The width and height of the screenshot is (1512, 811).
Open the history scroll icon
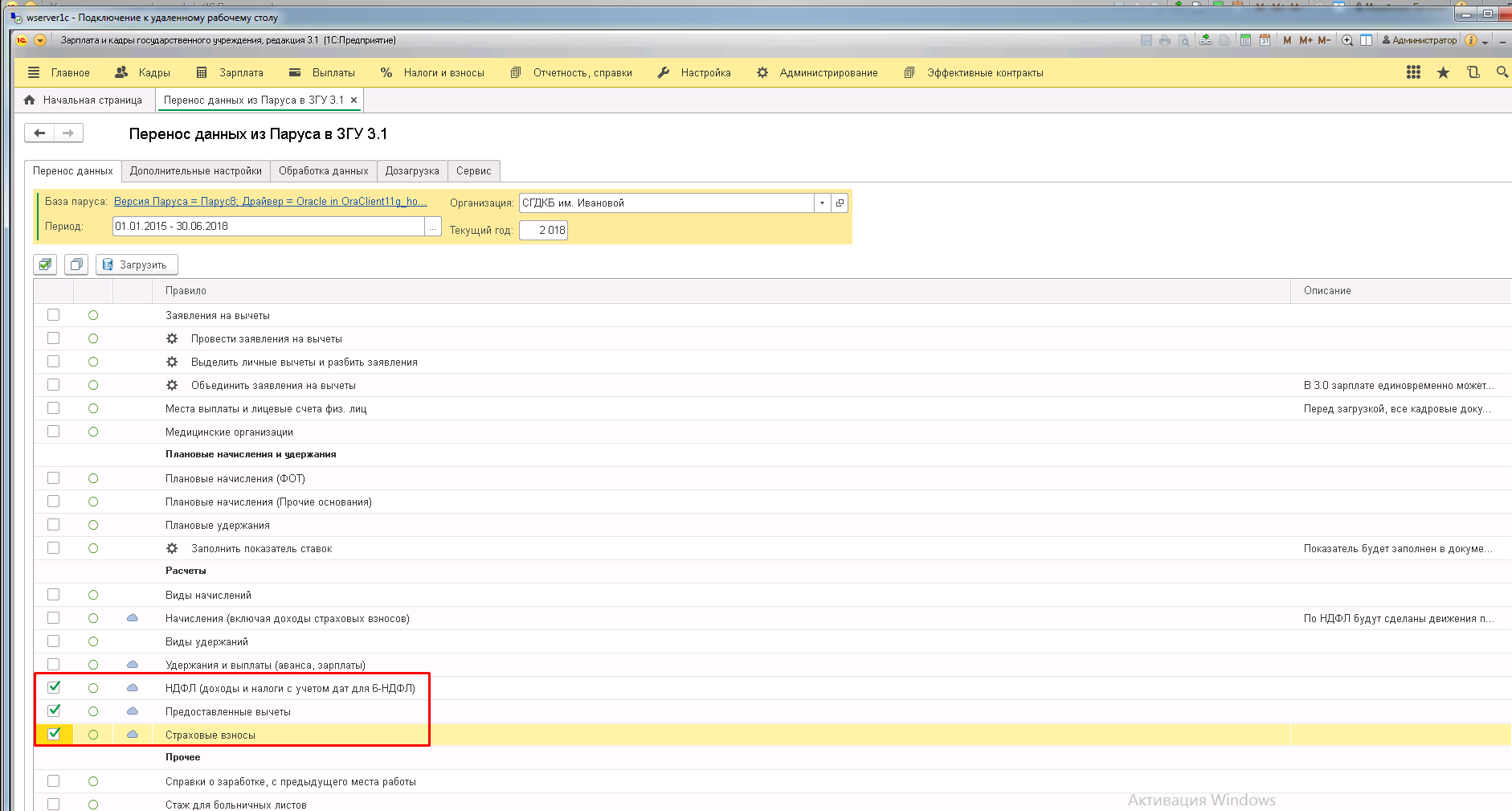1473,72
